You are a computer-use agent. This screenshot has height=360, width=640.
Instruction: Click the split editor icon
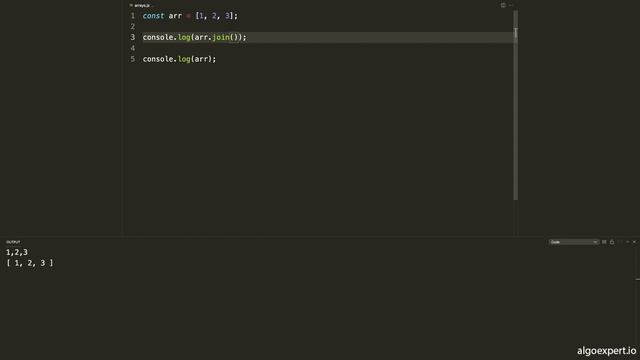[x=503, y=5]
